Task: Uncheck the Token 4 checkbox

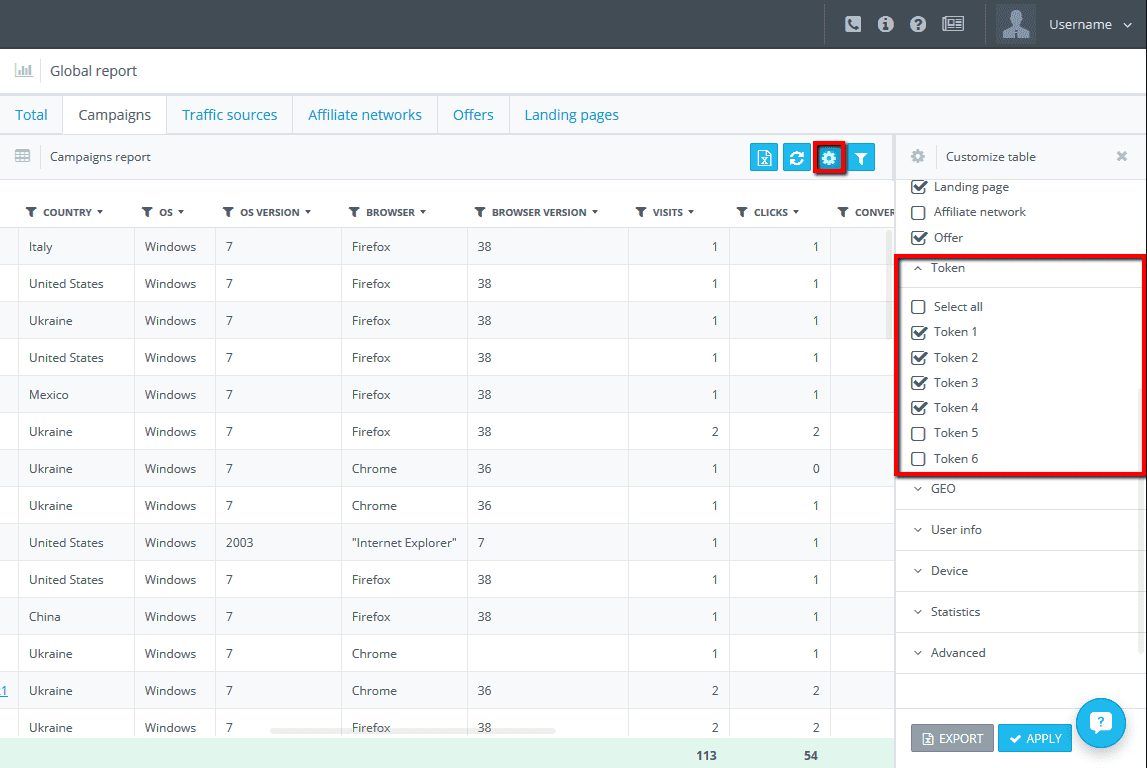Action: pyautogui.click(x=919, y=407)
